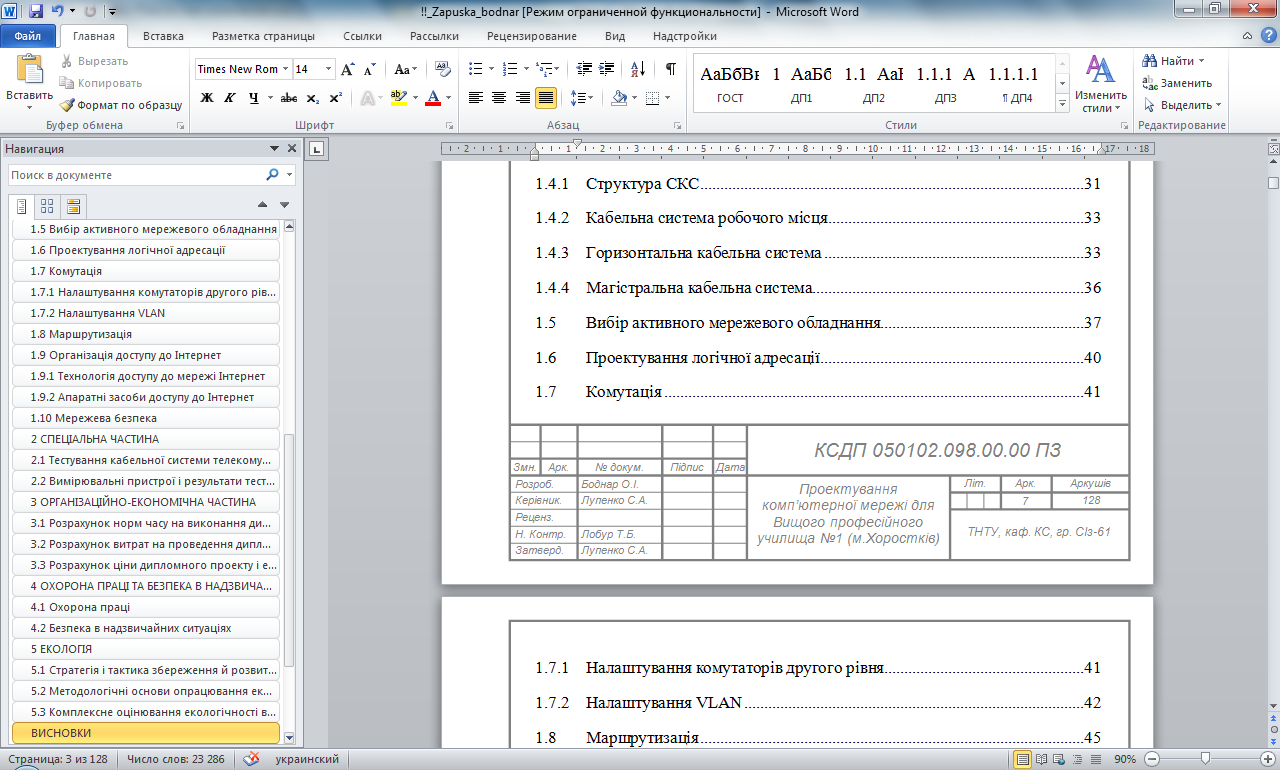Open Изменить стили dropdown
1280x770 pixels.
pos(1101,84)
